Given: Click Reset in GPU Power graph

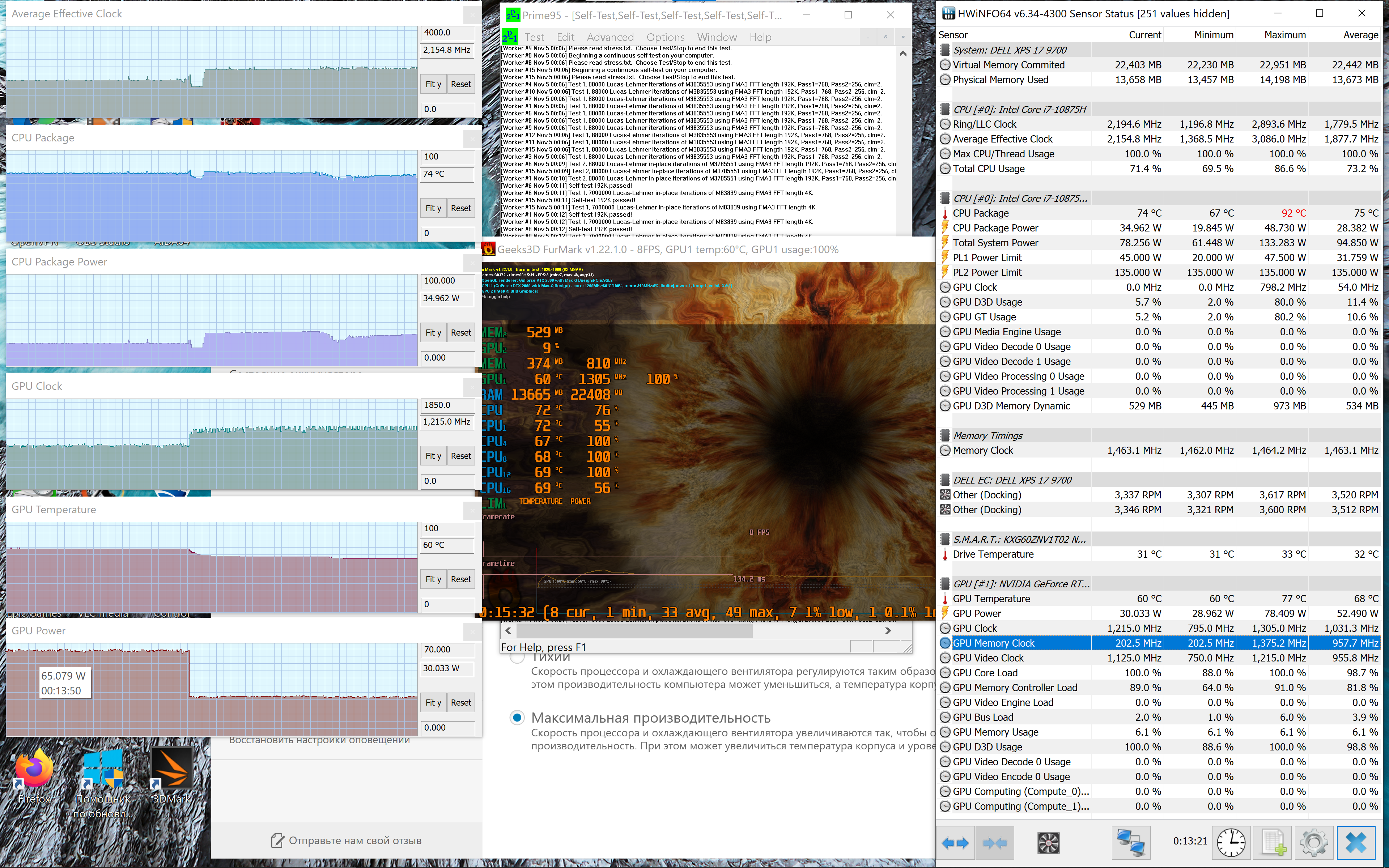Looking at the screenshot, I should (x=461, y=703).
